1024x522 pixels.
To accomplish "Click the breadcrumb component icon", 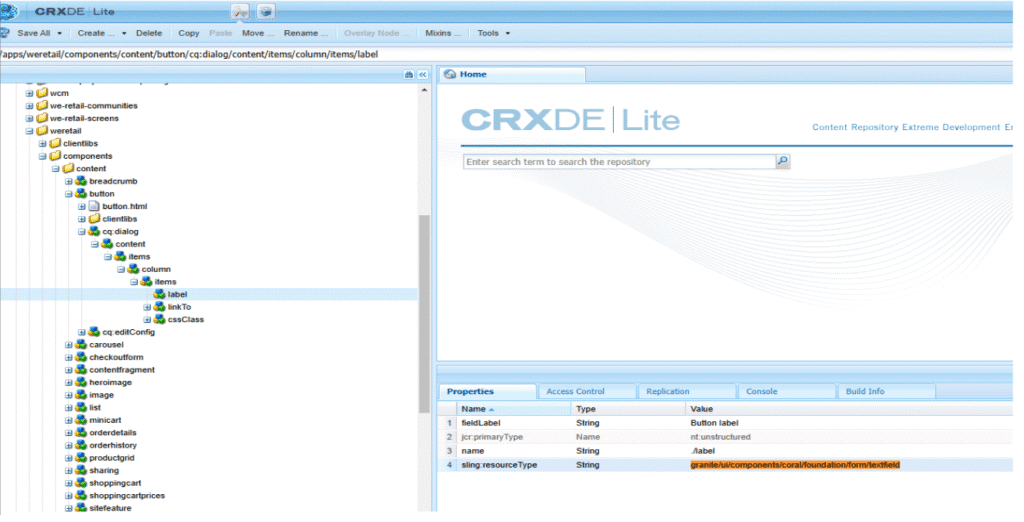I will (x=81, y=181).
